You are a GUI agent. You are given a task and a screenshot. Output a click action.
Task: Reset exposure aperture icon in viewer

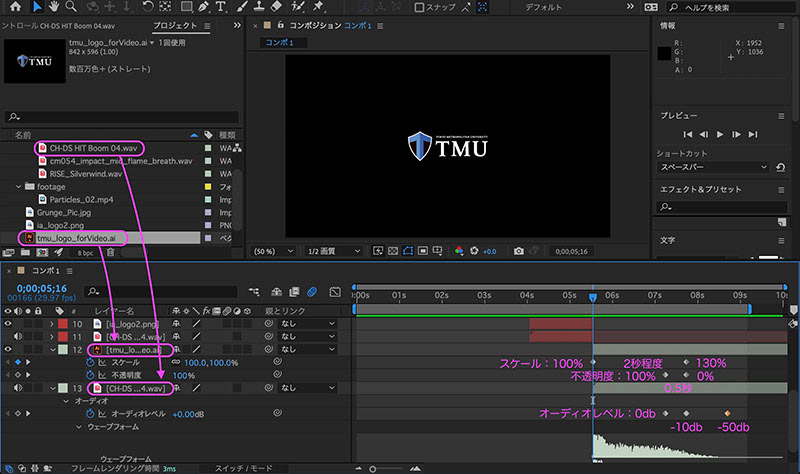coord(474,251)
